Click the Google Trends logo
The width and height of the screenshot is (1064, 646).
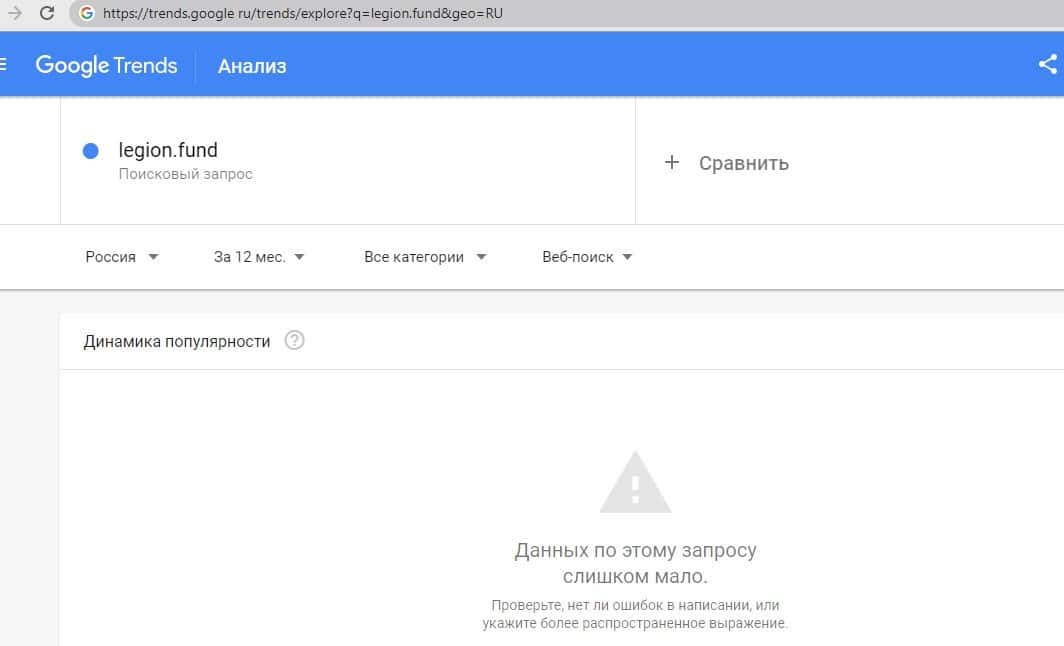click(x=106, y=66)
